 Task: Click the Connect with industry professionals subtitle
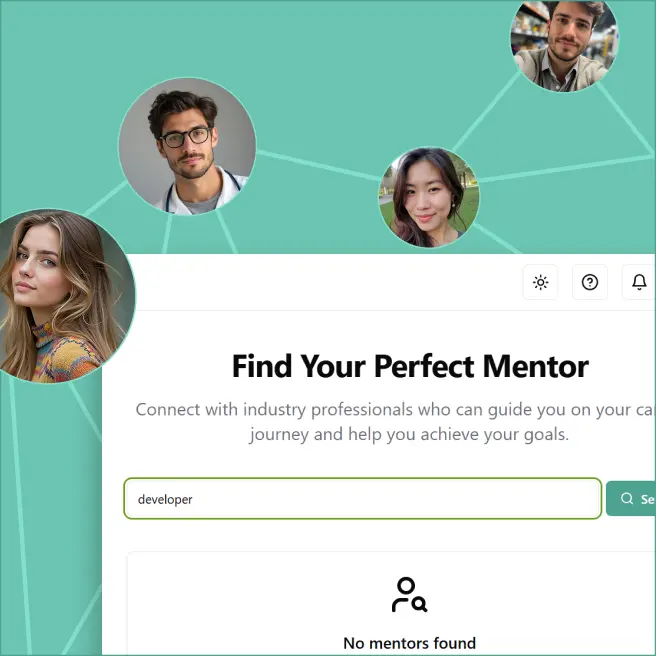tap(395, 410)
